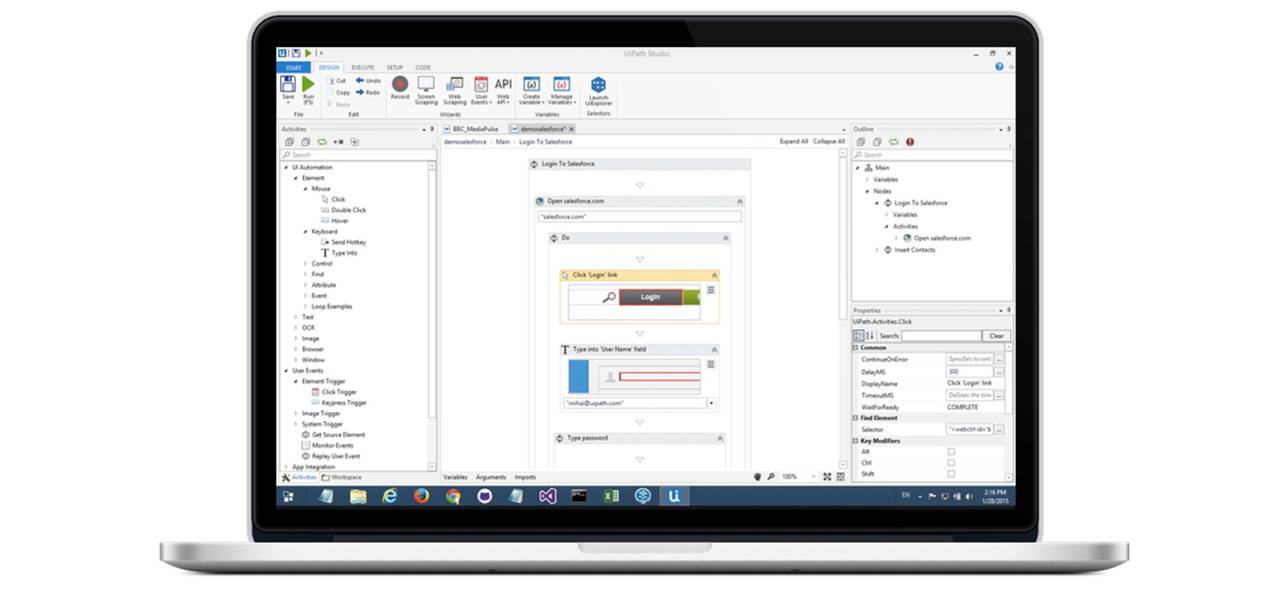Click the Create Variable icon
1280x597 pixels.
pyautogui.click(x=531, y=85)
